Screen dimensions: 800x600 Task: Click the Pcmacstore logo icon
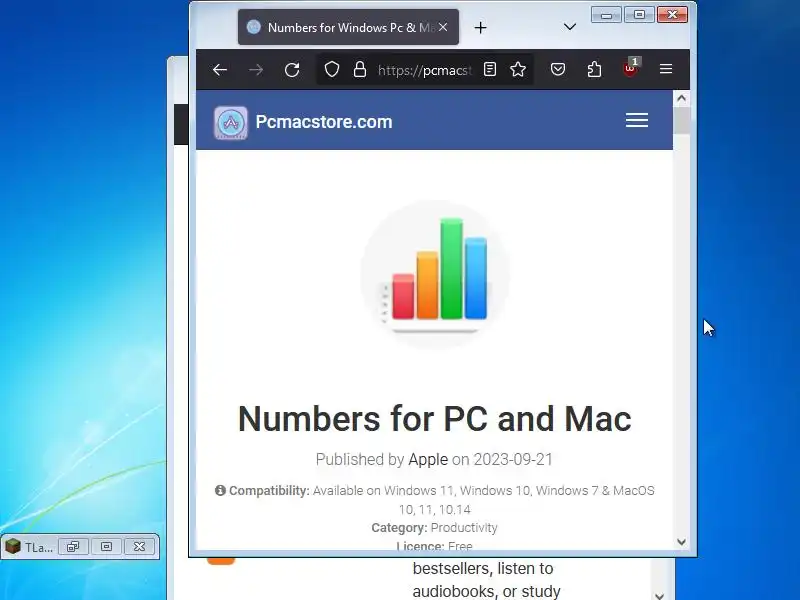(x=231, y=122)
